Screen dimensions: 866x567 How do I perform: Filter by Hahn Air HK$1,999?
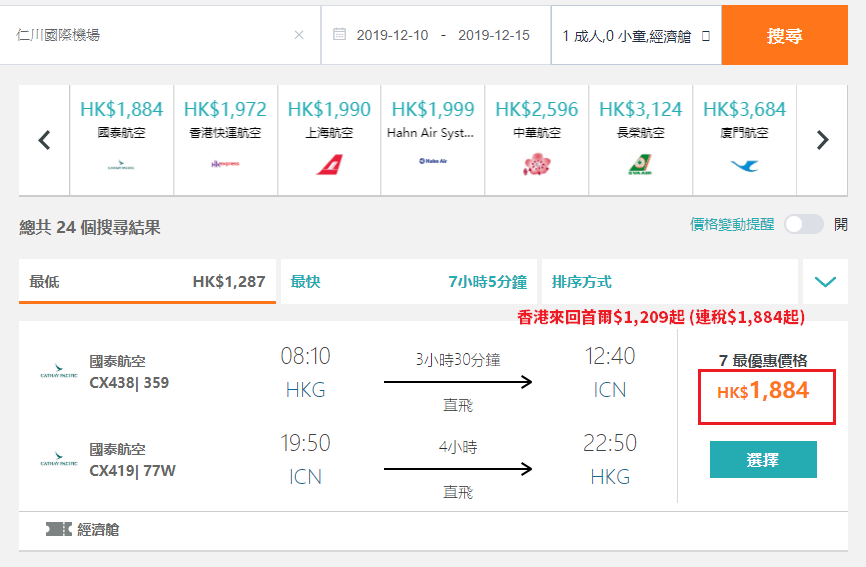click(433, 140)
